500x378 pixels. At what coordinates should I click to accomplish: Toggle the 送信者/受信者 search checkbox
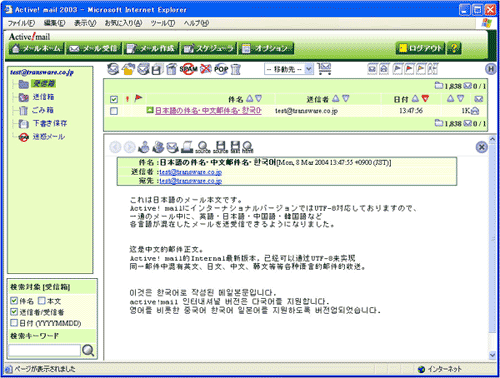point(14,312)
